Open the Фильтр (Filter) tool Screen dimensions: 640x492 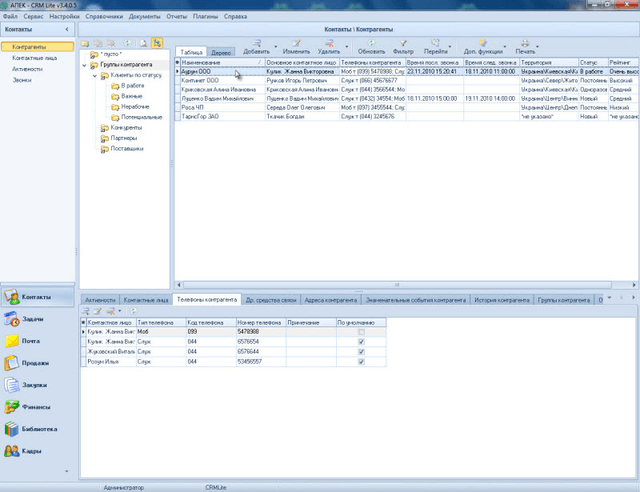[403, 46]
